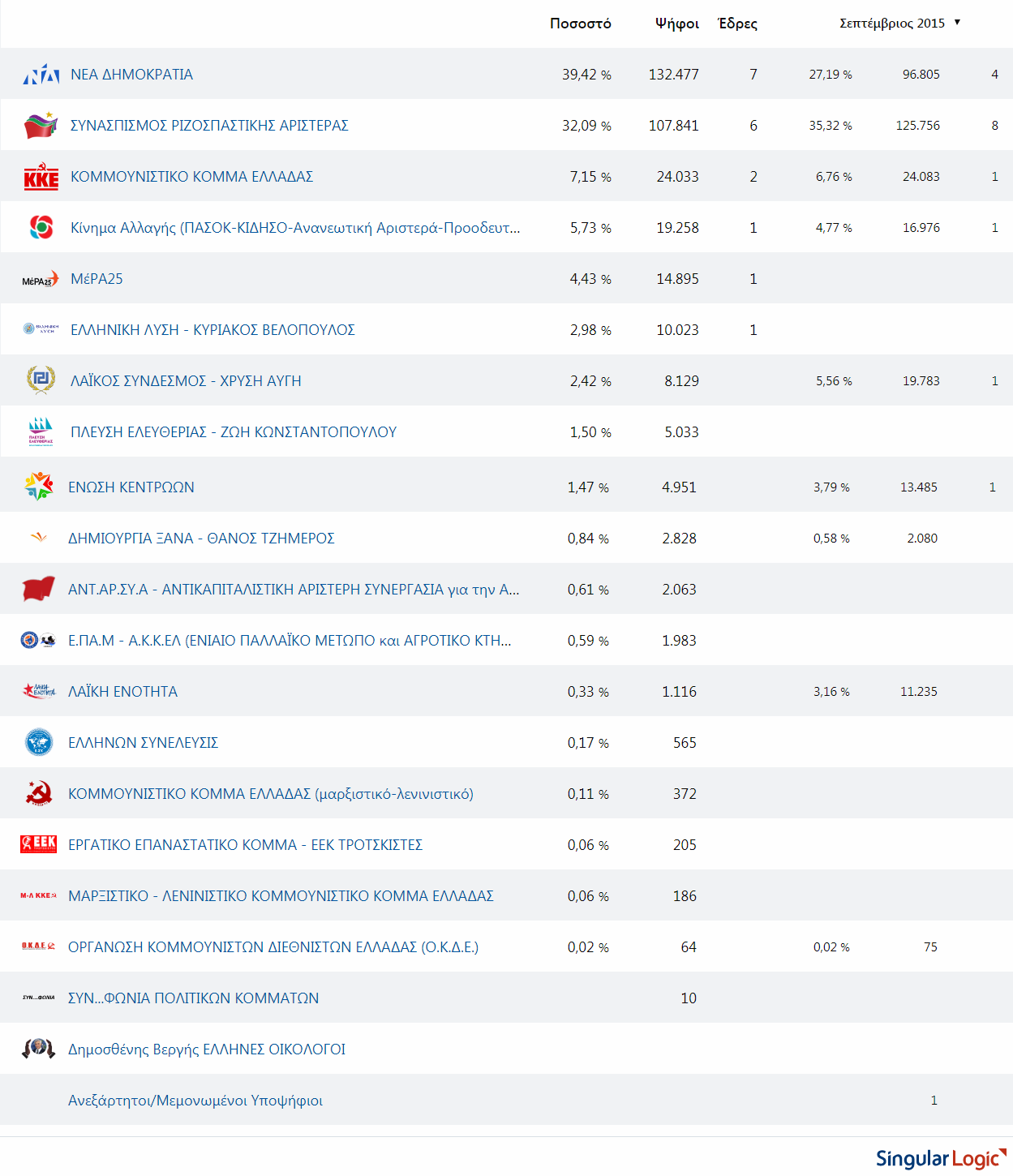Open ΣΥΝΑΣΠΙΣΜΟΣ ΡΙΖΟΣΠΑΣΤΙΚΗΣ ΑΡΙΣΤΕΡΑΣ link
Image resolution: width=1013 pixels, height=1176 pixels.
209,126
